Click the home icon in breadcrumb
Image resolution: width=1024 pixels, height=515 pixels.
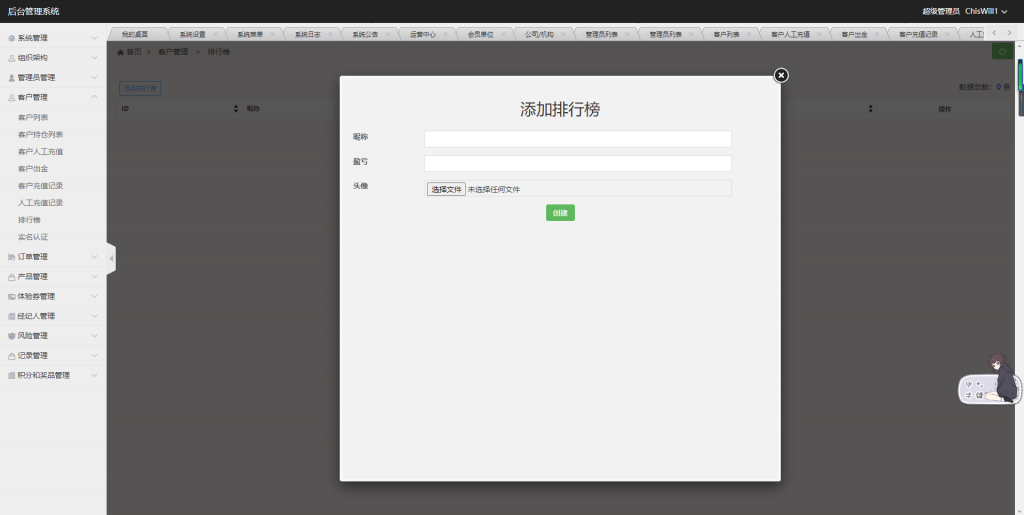click(x=121, y=51)
